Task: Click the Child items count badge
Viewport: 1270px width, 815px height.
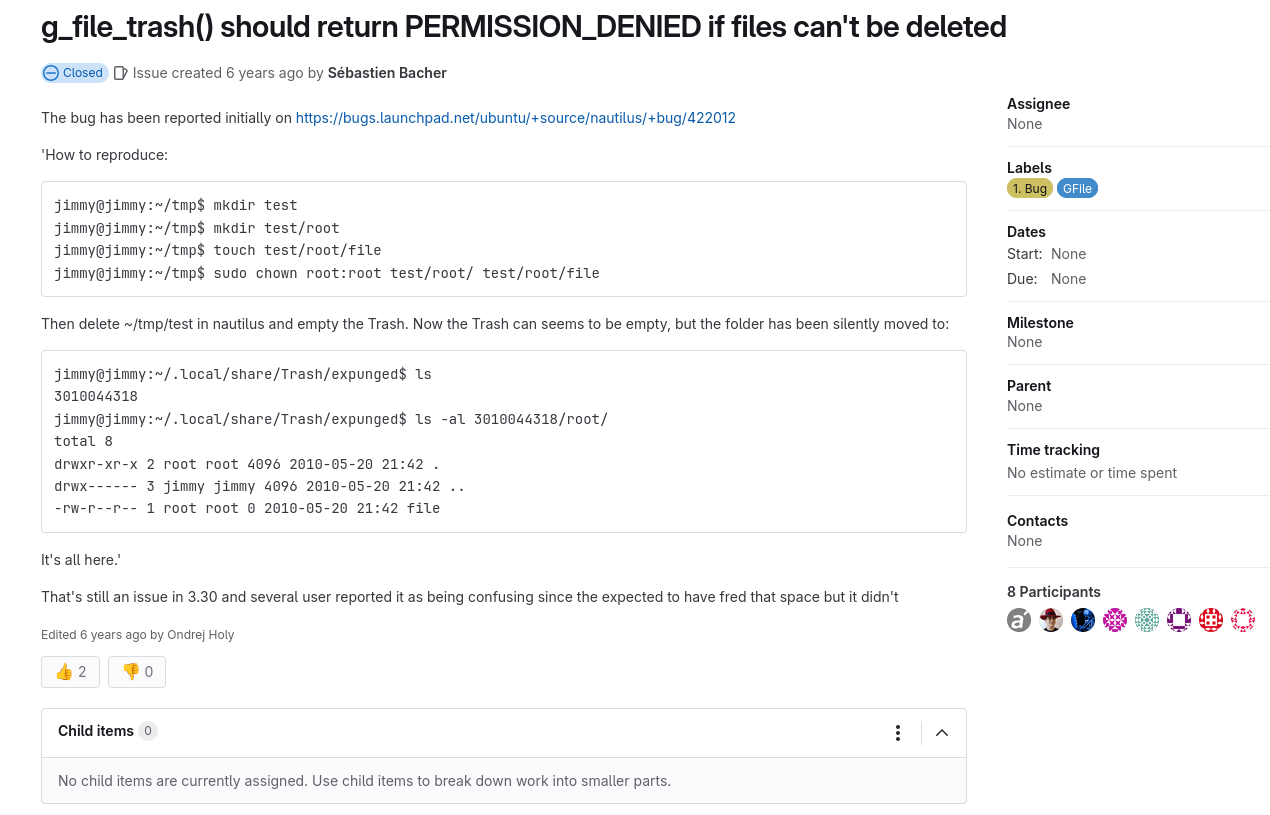Action: (x=148, y=731)
